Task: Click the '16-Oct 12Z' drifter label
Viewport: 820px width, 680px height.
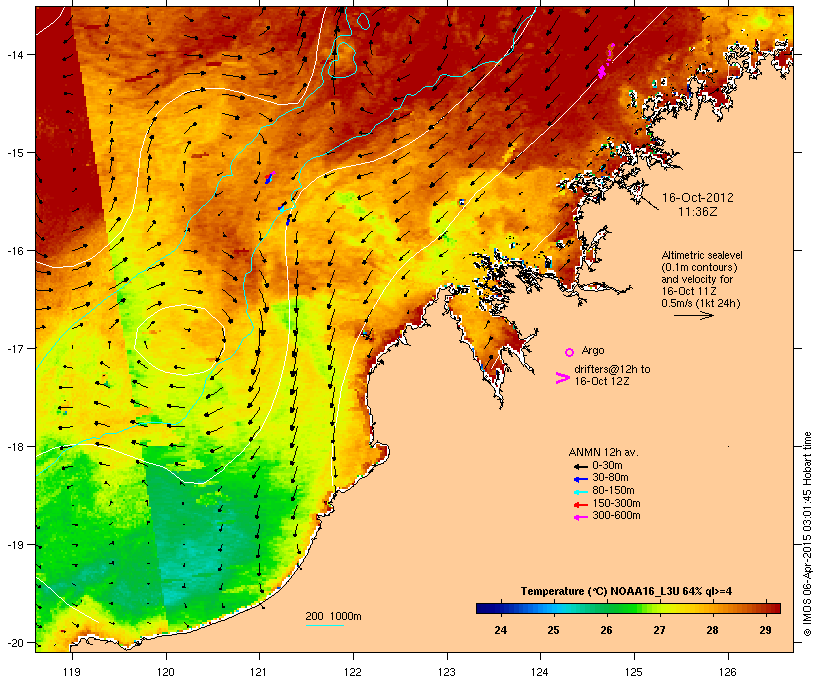Action: pos(602,381)
